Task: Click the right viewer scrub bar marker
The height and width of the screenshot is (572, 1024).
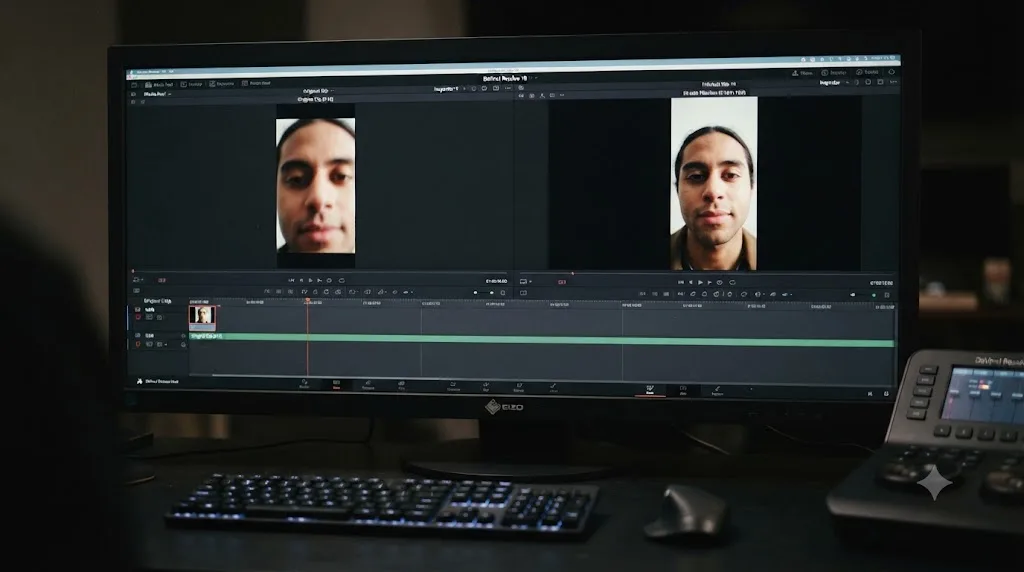Action: tap(573, 273)
